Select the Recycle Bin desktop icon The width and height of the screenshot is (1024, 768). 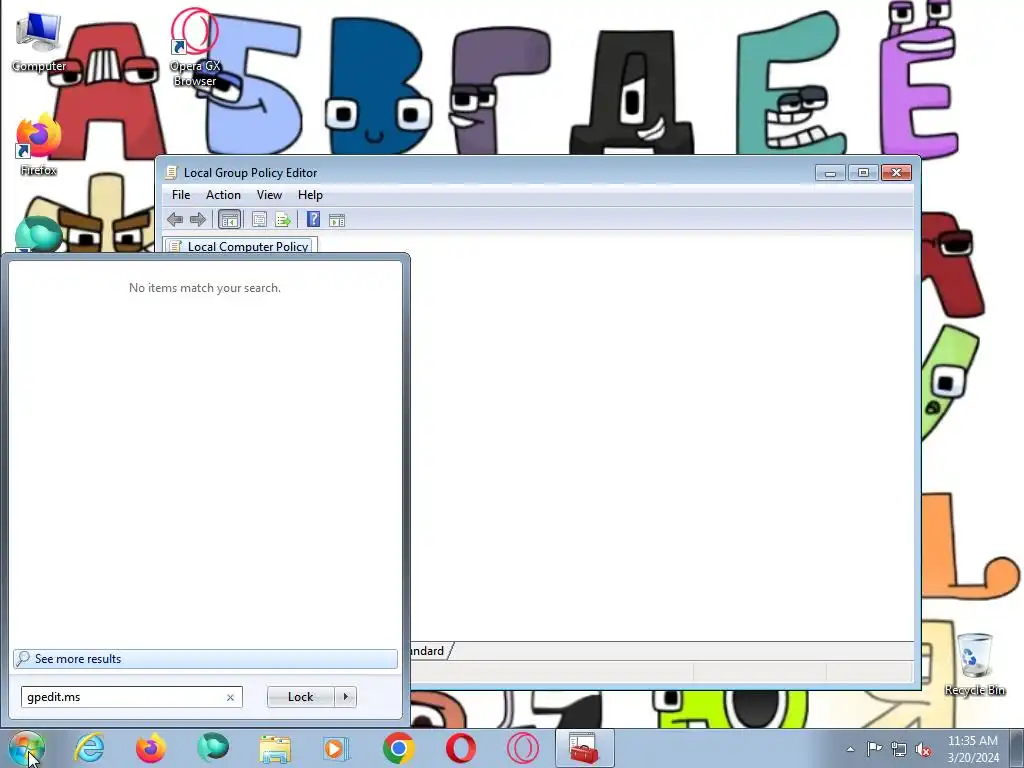[974, 665]
